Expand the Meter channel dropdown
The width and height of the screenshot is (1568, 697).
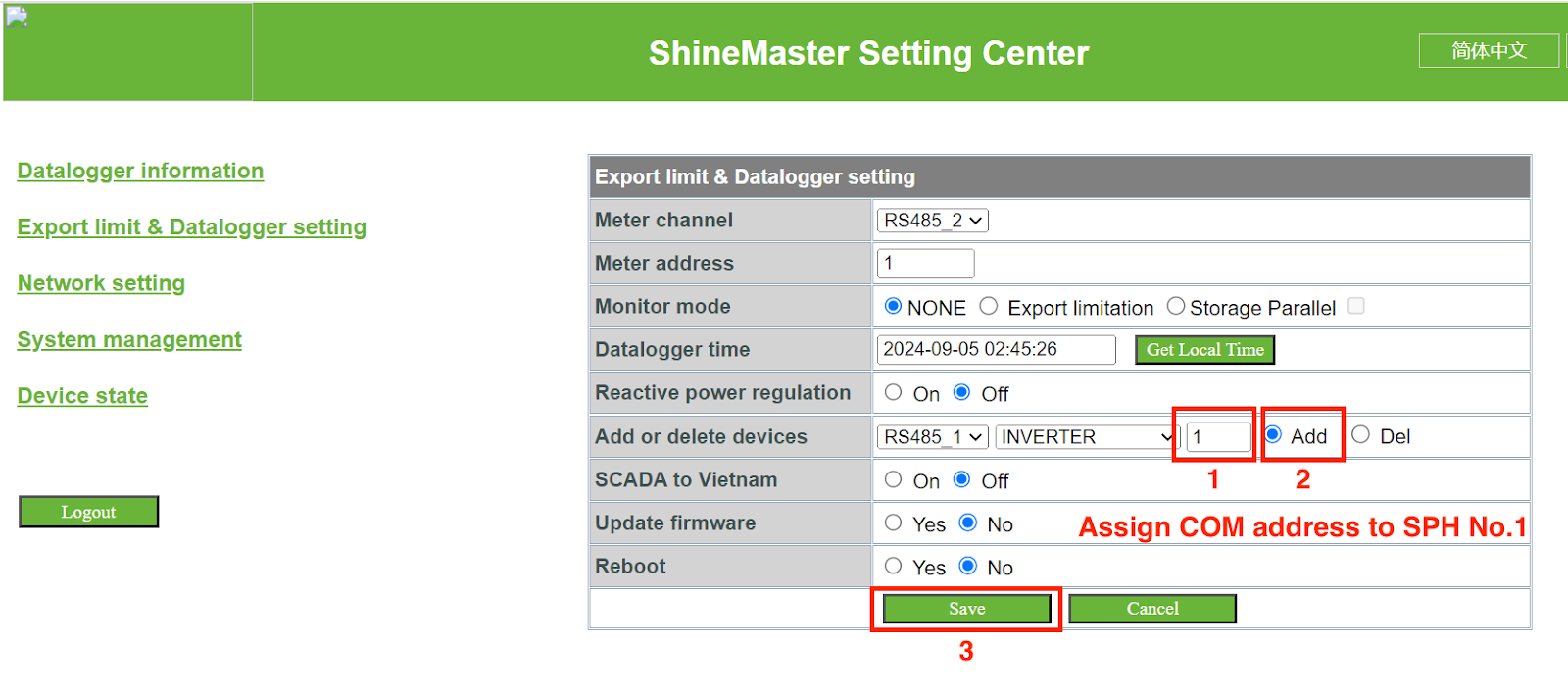click(932, 221)
